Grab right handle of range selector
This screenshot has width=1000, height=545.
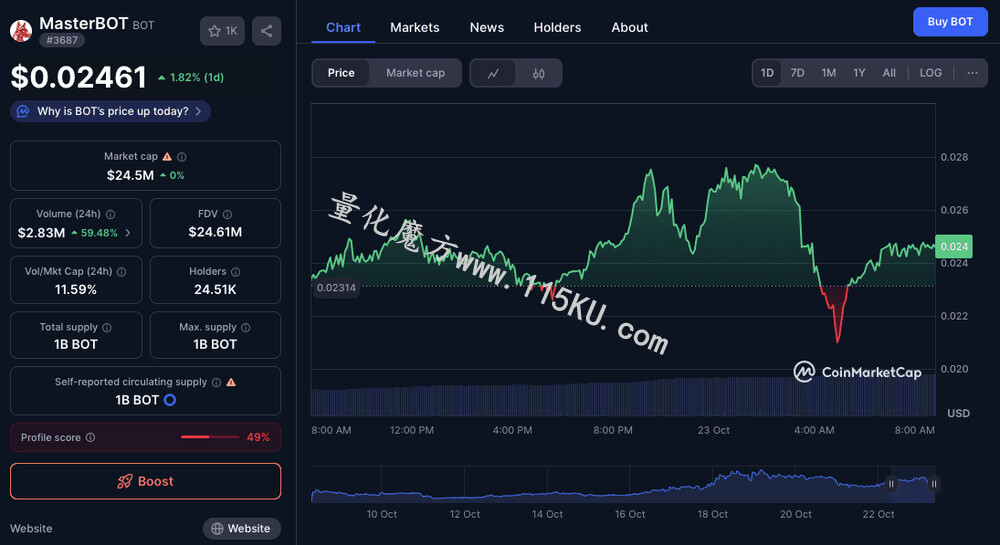[x=934, y=484]
